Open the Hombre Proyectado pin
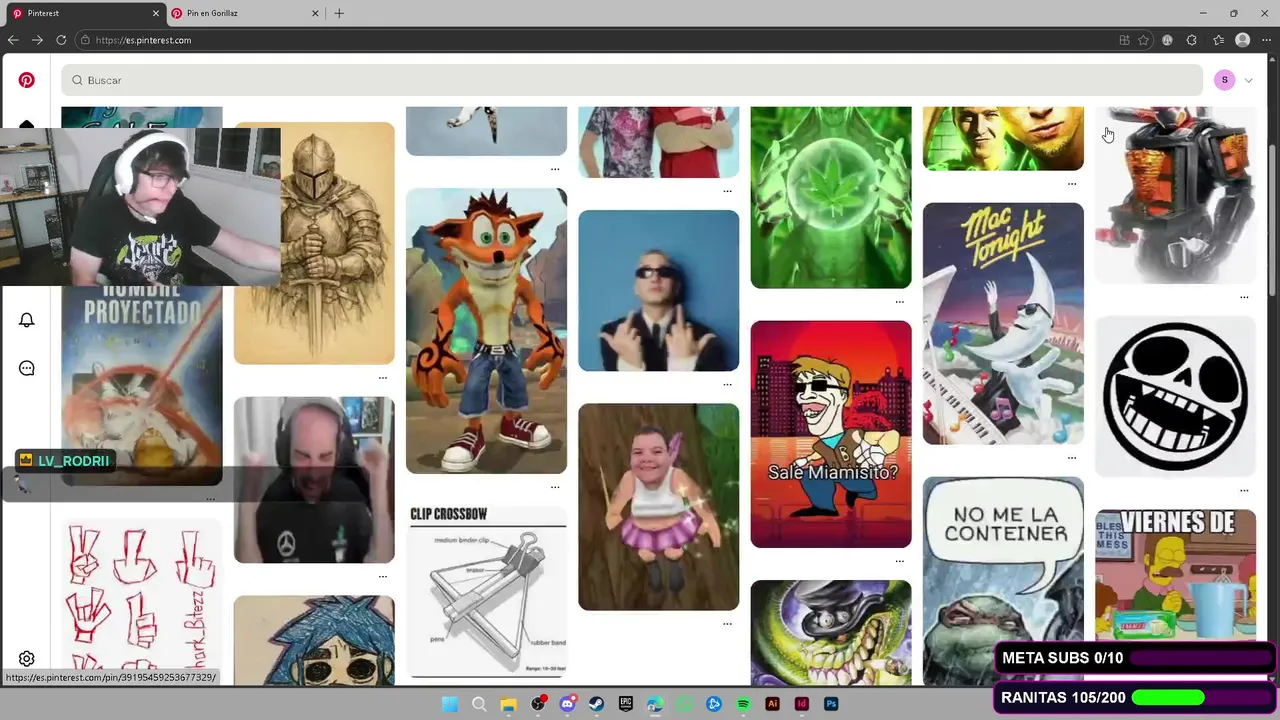The image size is (1280, 720). [141, 385]
